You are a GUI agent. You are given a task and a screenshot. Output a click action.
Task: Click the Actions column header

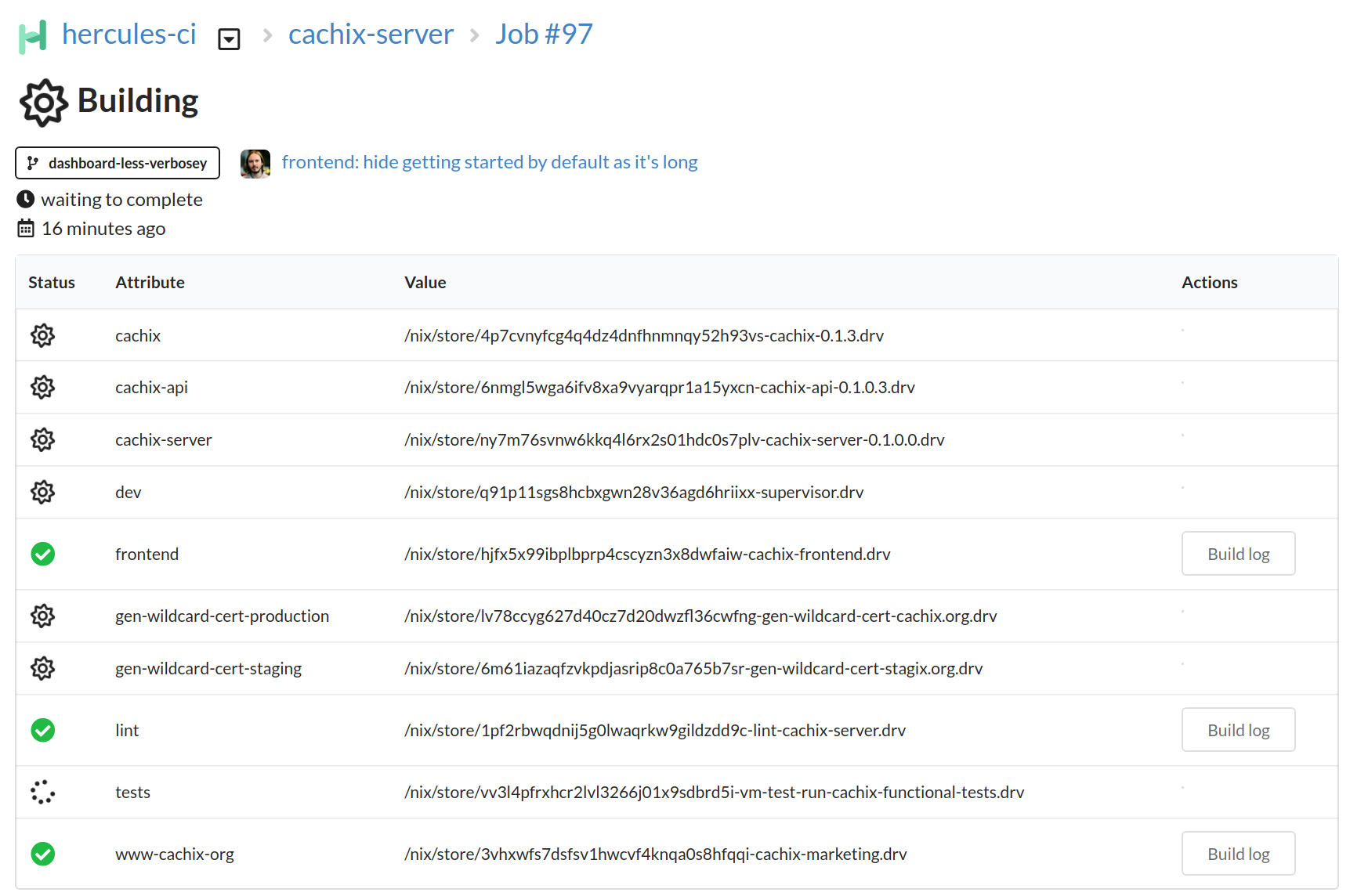1210,283
